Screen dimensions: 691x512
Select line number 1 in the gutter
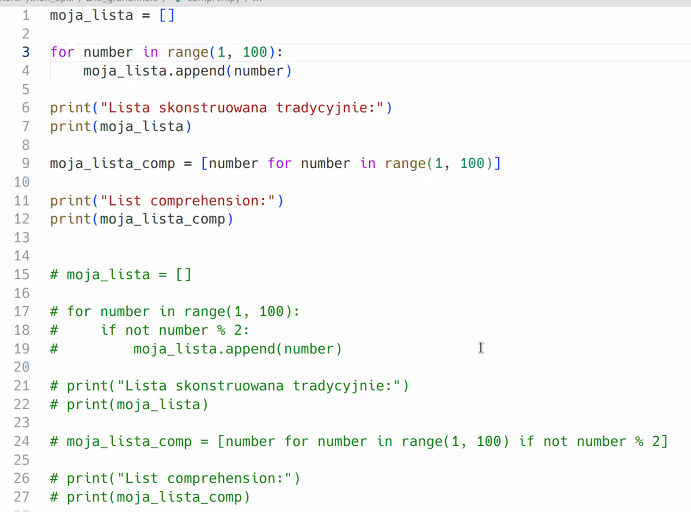tap(26, 15)
